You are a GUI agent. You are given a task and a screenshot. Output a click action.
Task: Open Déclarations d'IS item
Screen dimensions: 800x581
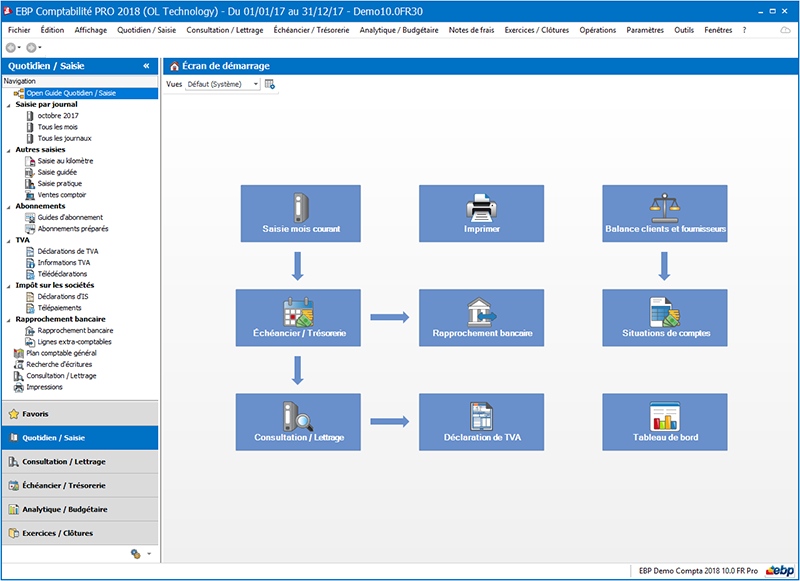pyautogui.click(x=63, y=296)
